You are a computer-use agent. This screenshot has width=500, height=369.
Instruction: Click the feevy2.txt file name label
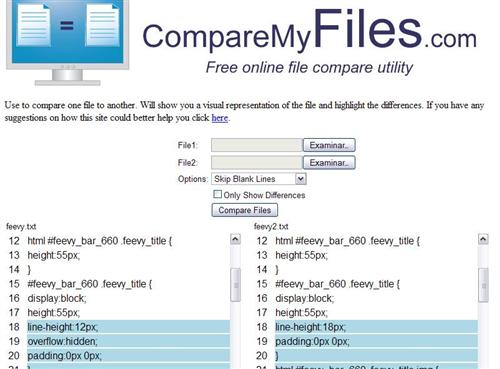coord(271,227)
